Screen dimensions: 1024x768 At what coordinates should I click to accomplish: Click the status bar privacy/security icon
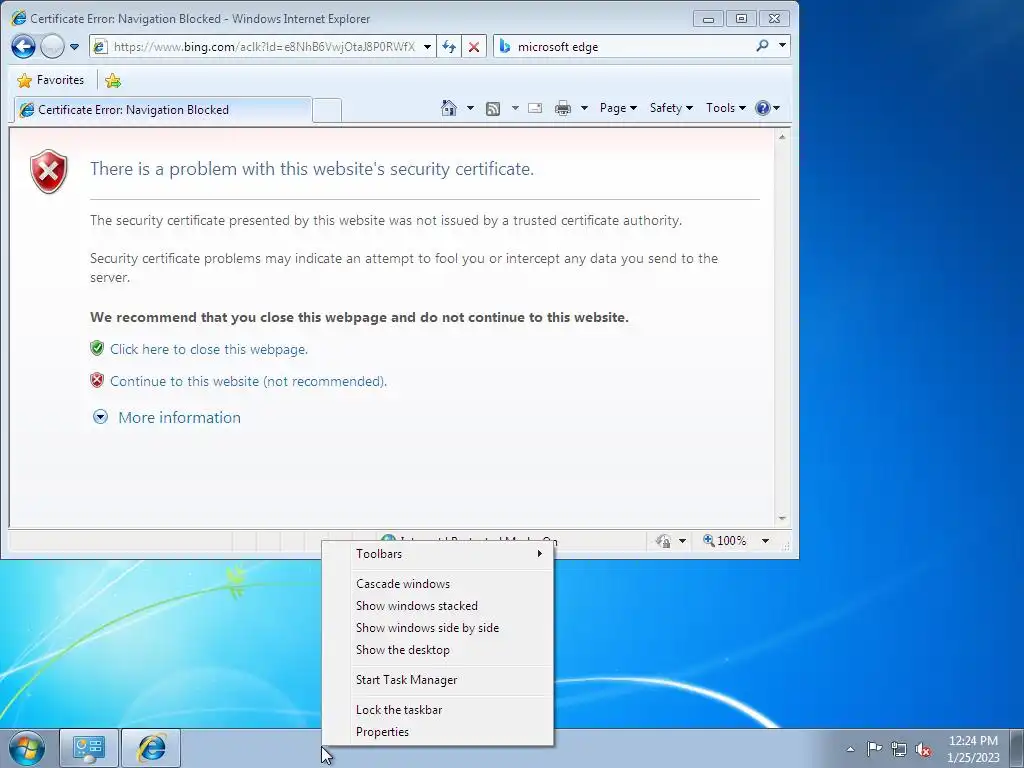click(664, 541)
